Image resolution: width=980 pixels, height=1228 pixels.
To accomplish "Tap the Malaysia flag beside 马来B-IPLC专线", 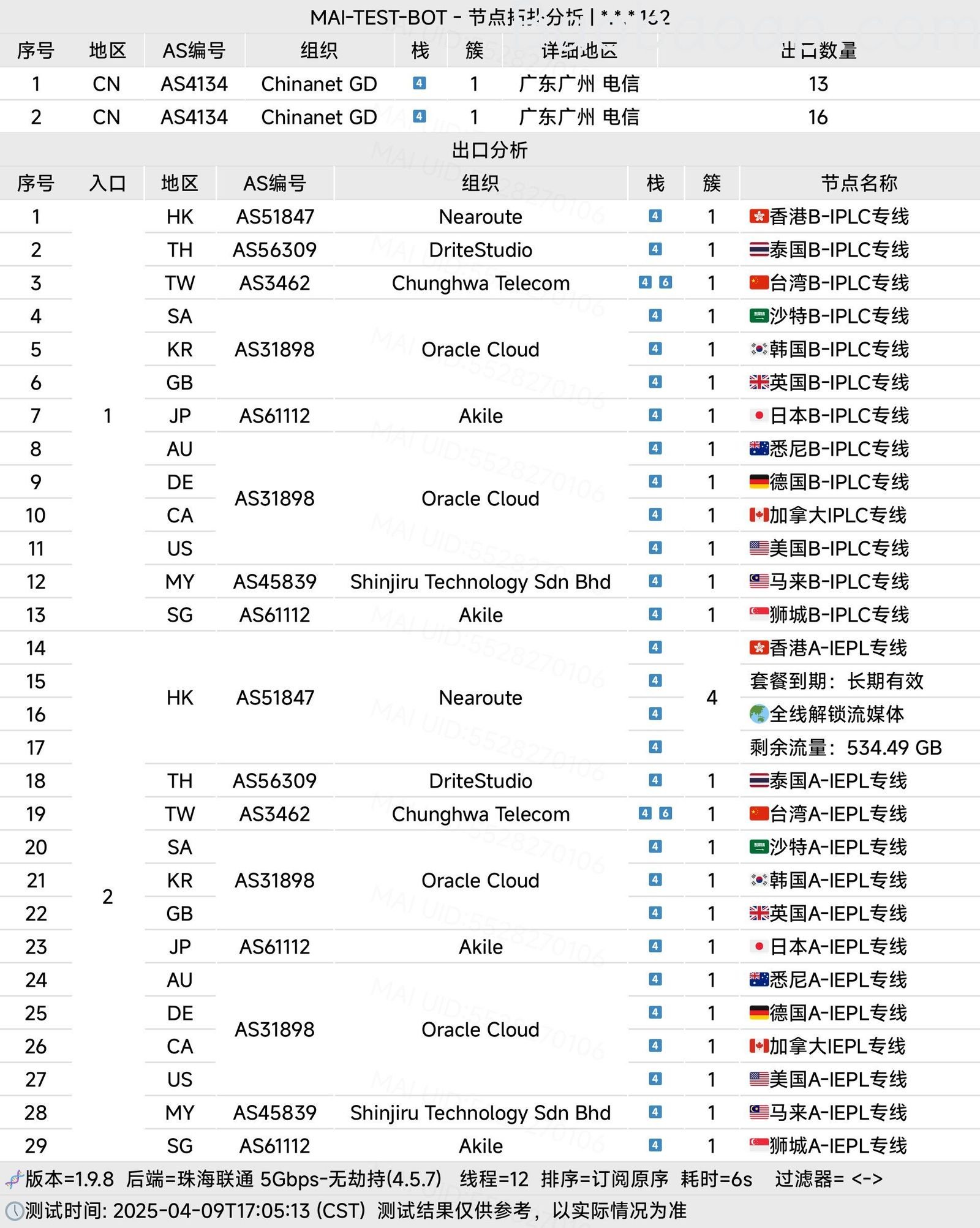I will [x=759, y=581].
